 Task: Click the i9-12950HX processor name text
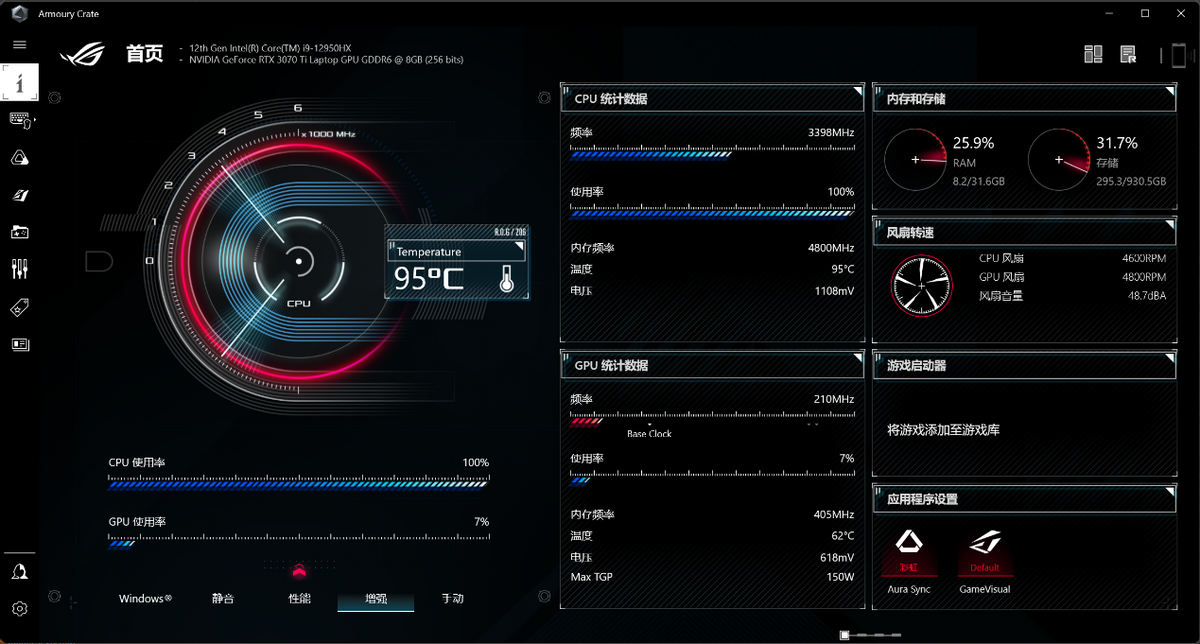[x=270, y=48]
